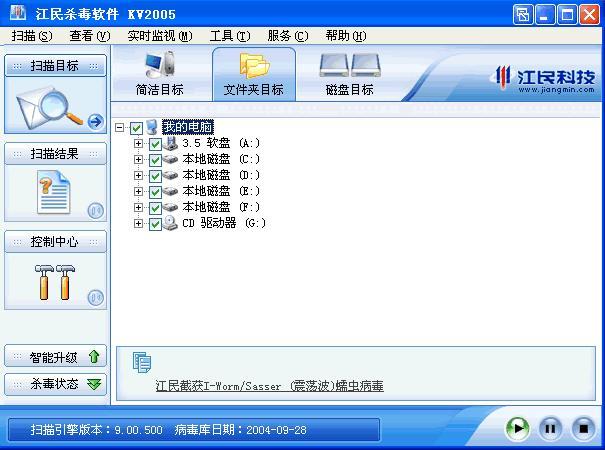Open the 扫描(S) menu
This screenshot has height=450, width=605.
tap(32, 36)
